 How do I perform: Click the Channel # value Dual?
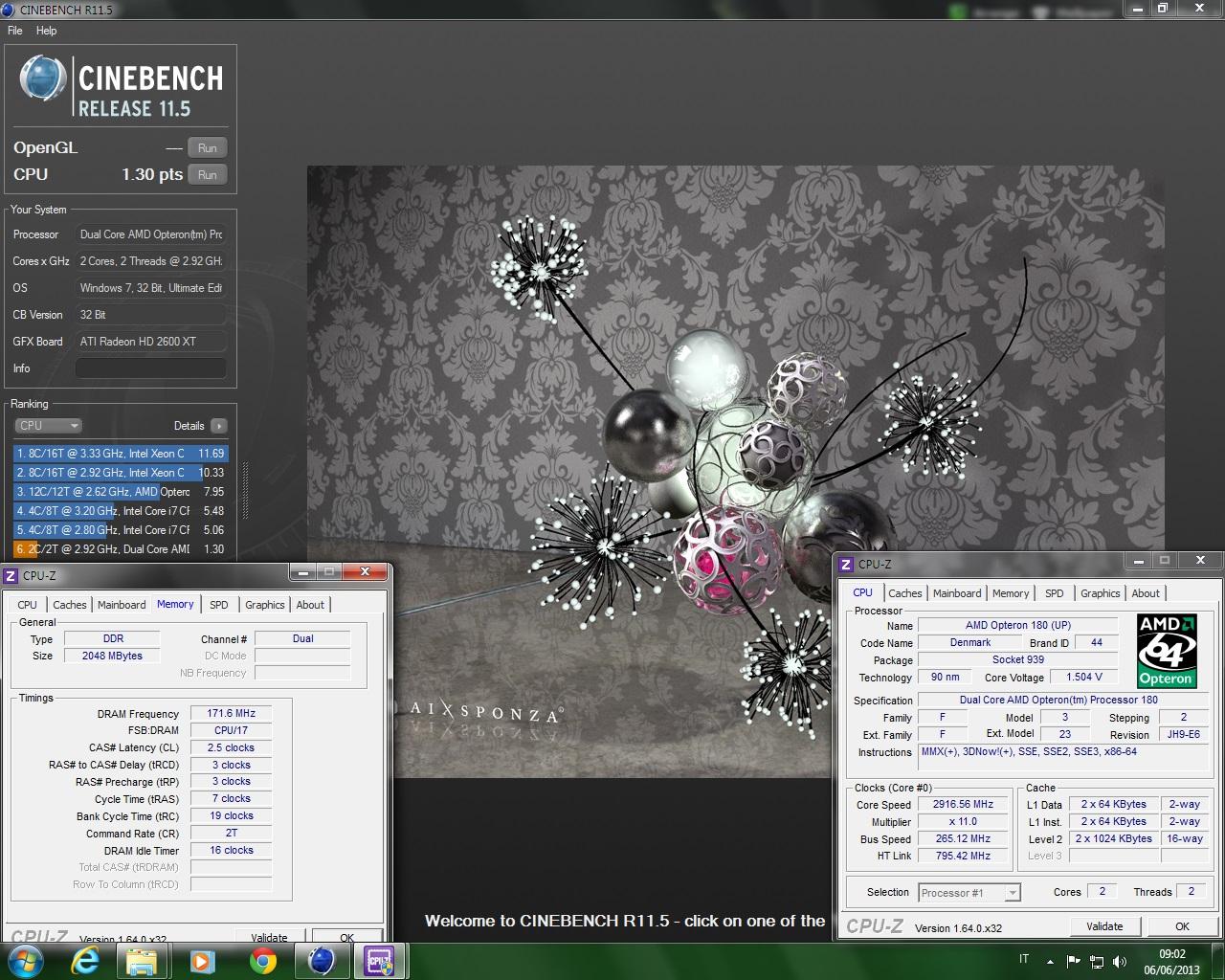(x=302, y=638)
